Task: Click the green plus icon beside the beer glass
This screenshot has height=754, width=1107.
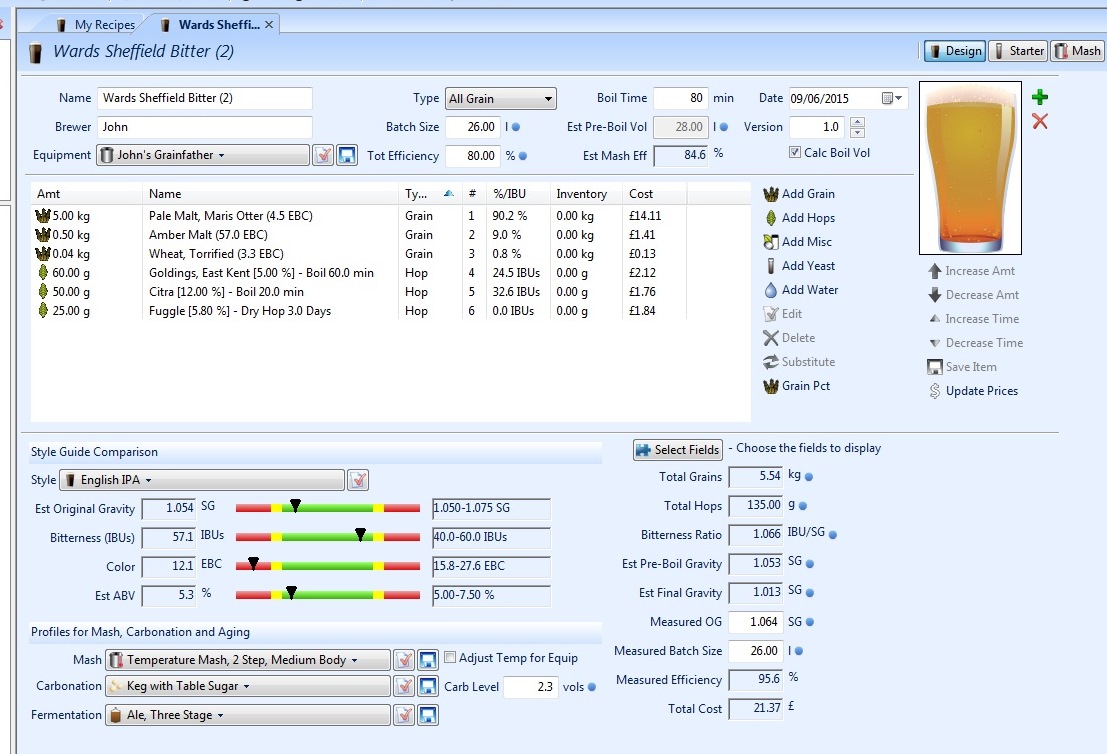Action: [x=1040, y=97]
